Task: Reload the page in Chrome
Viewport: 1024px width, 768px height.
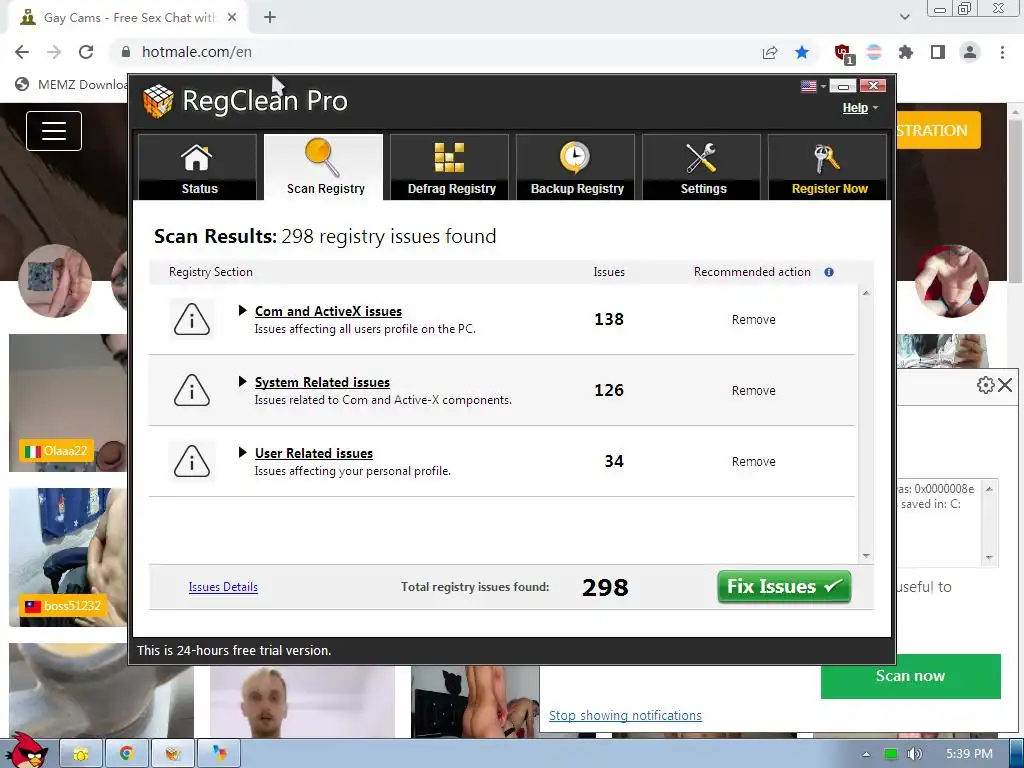Action: (x=86, y=52)
